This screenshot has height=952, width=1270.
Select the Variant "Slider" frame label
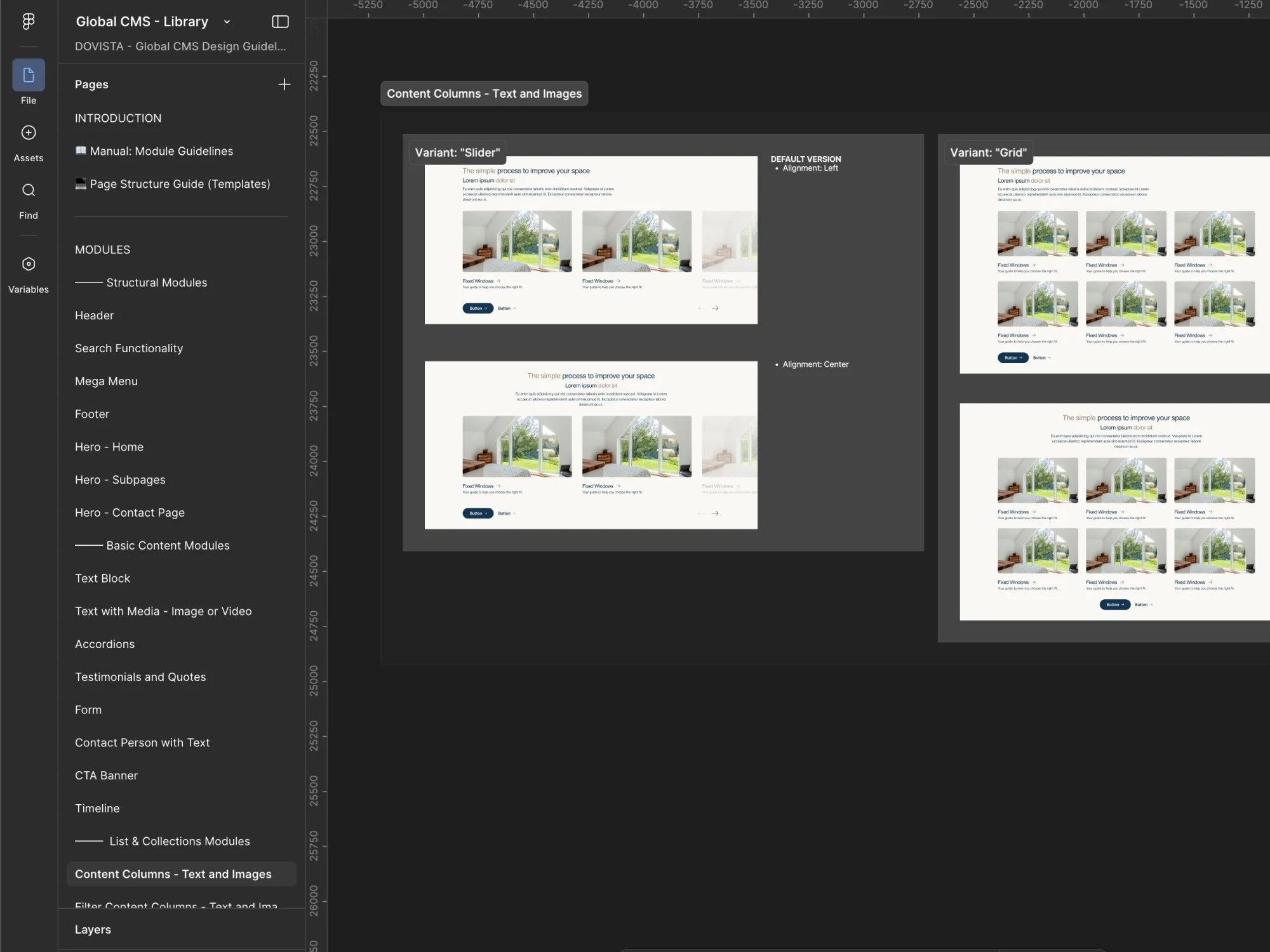(x=457, y=153)
